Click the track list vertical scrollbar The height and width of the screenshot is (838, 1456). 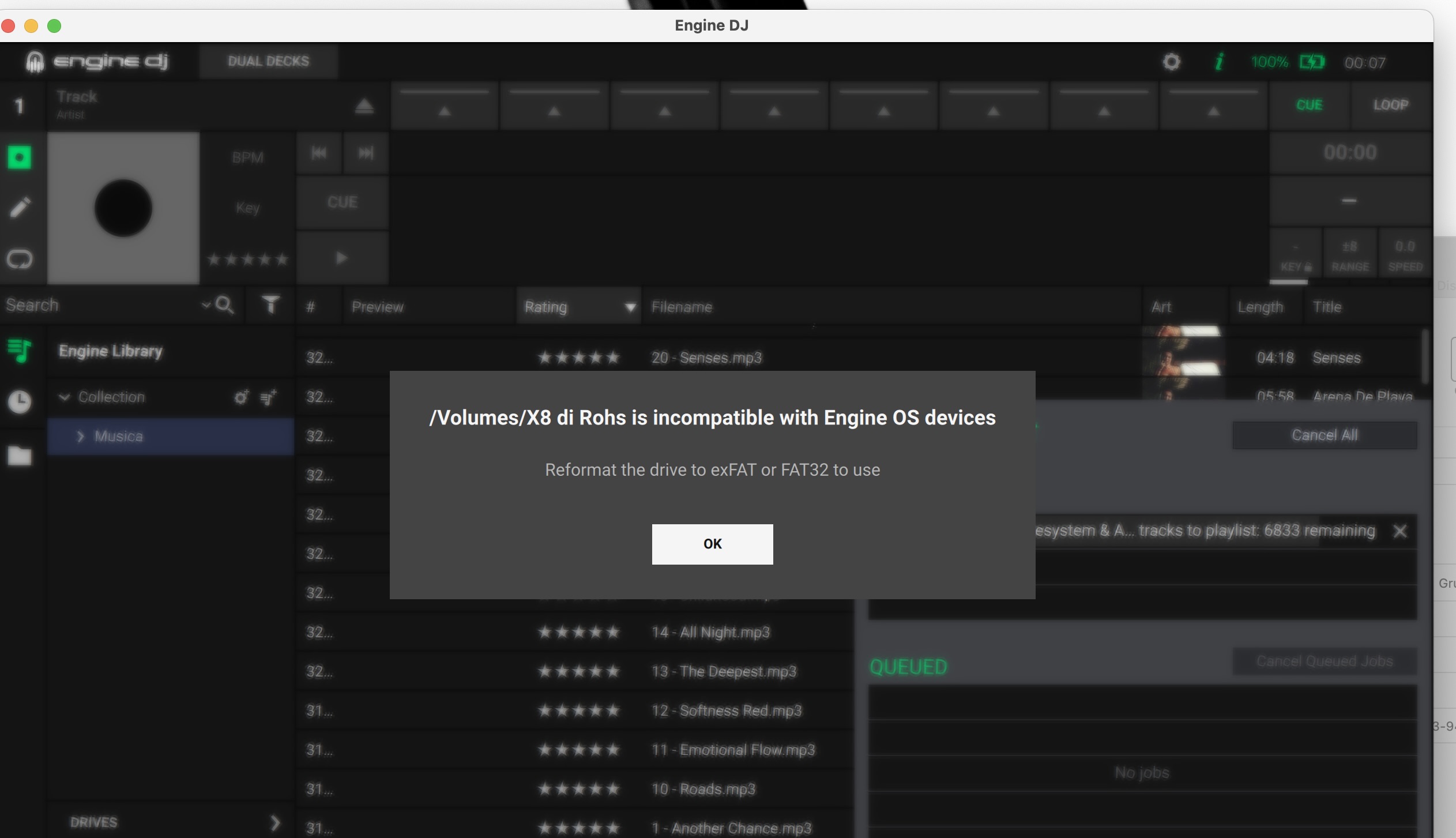point(1425,356)
